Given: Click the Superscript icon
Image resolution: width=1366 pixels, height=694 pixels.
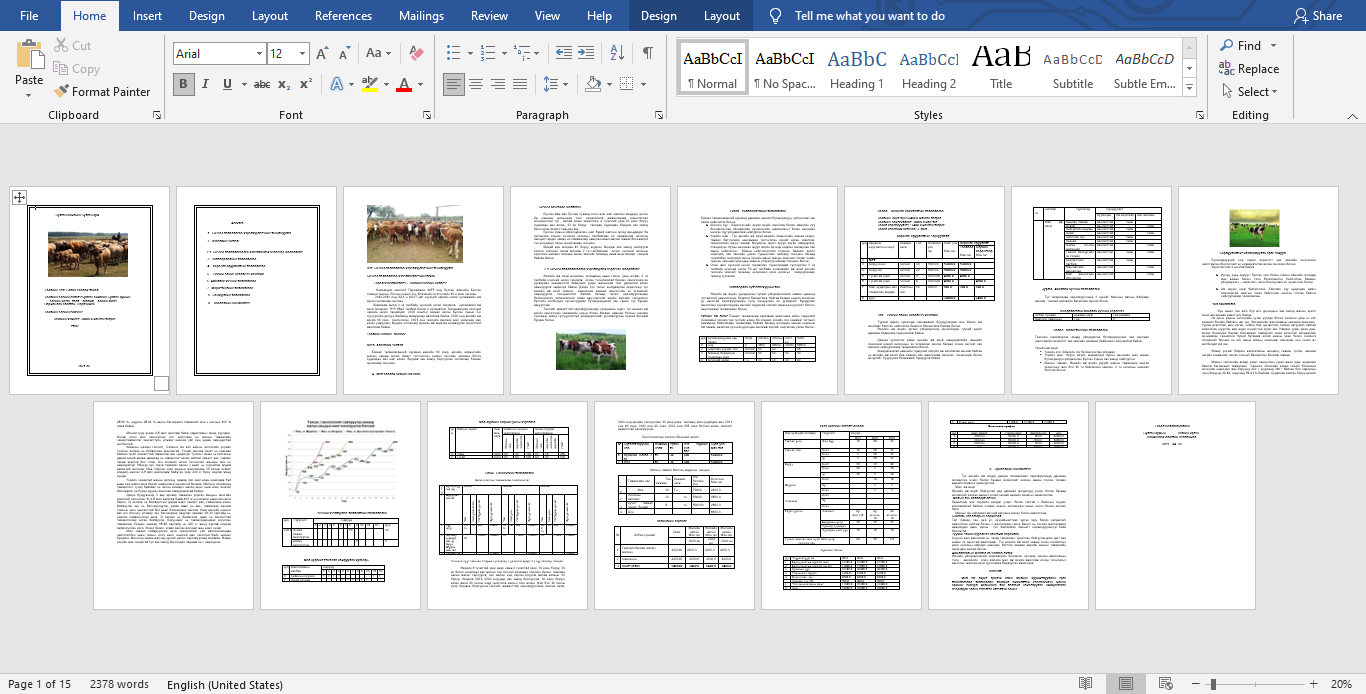Looking at the screenshot, I should pos(306,85).
